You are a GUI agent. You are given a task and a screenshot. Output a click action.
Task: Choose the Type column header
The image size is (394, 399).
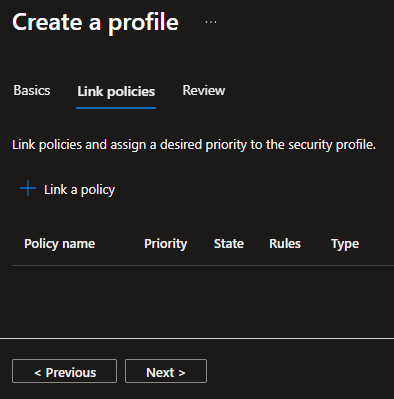coord(345,244)
